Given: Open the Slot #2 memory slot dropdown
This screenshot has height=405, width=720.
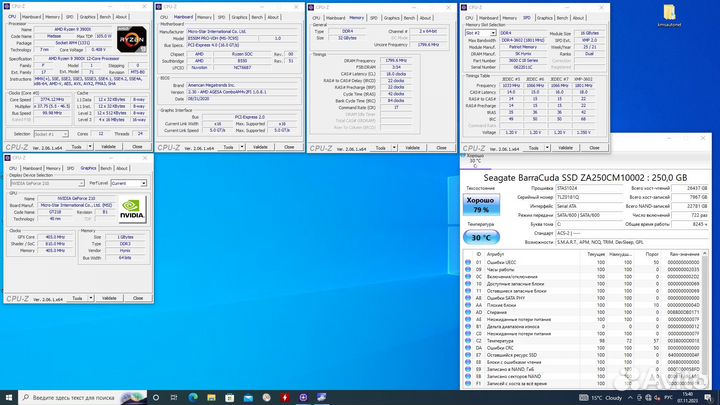Looking at the screenshot, I should (x=481, y=33).
